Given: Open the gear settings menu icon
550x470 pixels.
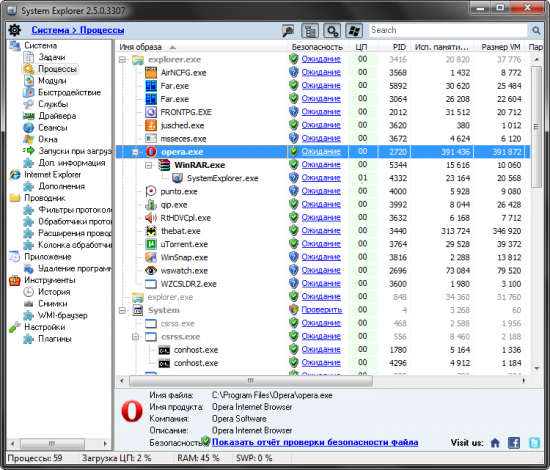Looking at the screenshot, I should click(x=14, y=30).
